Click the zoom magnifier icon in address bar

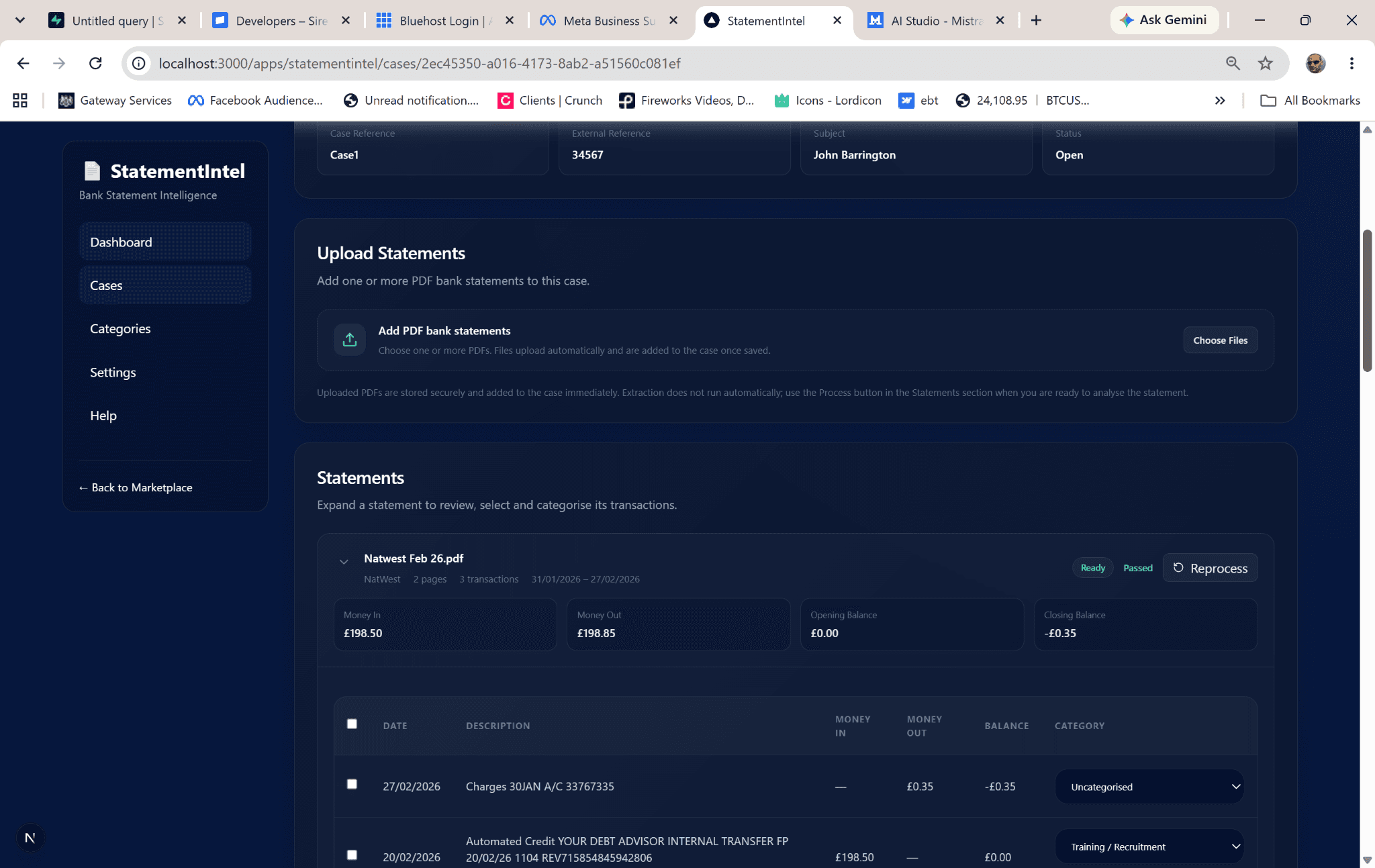[1233, 63]
